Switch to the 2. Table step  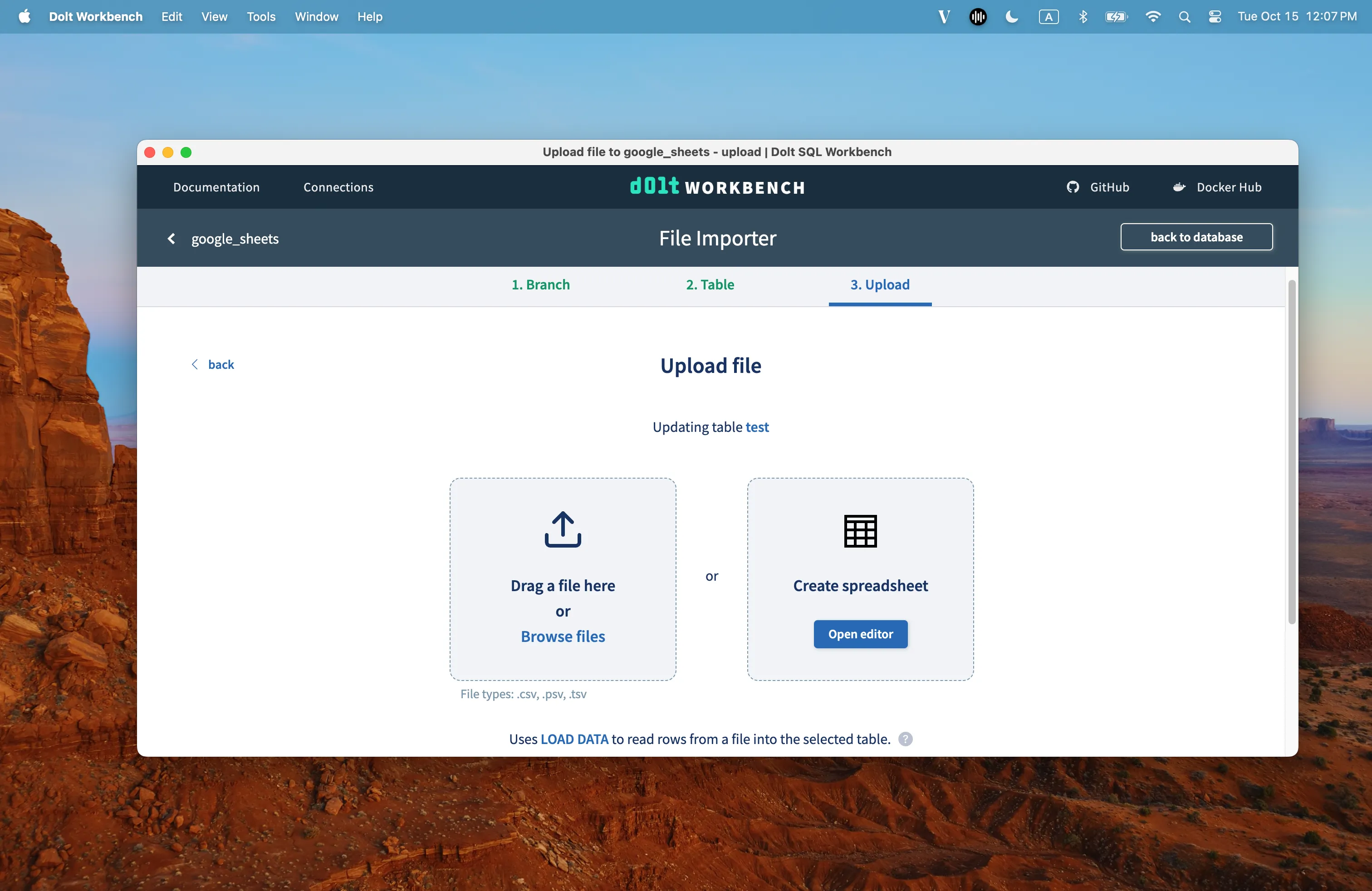tap(710, 285)
